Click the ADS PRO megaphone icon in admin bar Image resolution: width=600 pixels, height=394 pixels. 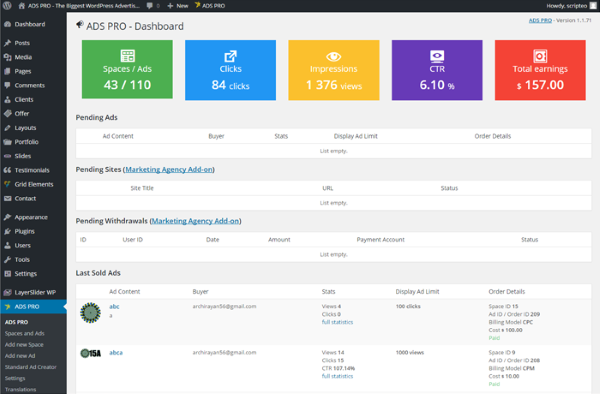click(197, 5)
